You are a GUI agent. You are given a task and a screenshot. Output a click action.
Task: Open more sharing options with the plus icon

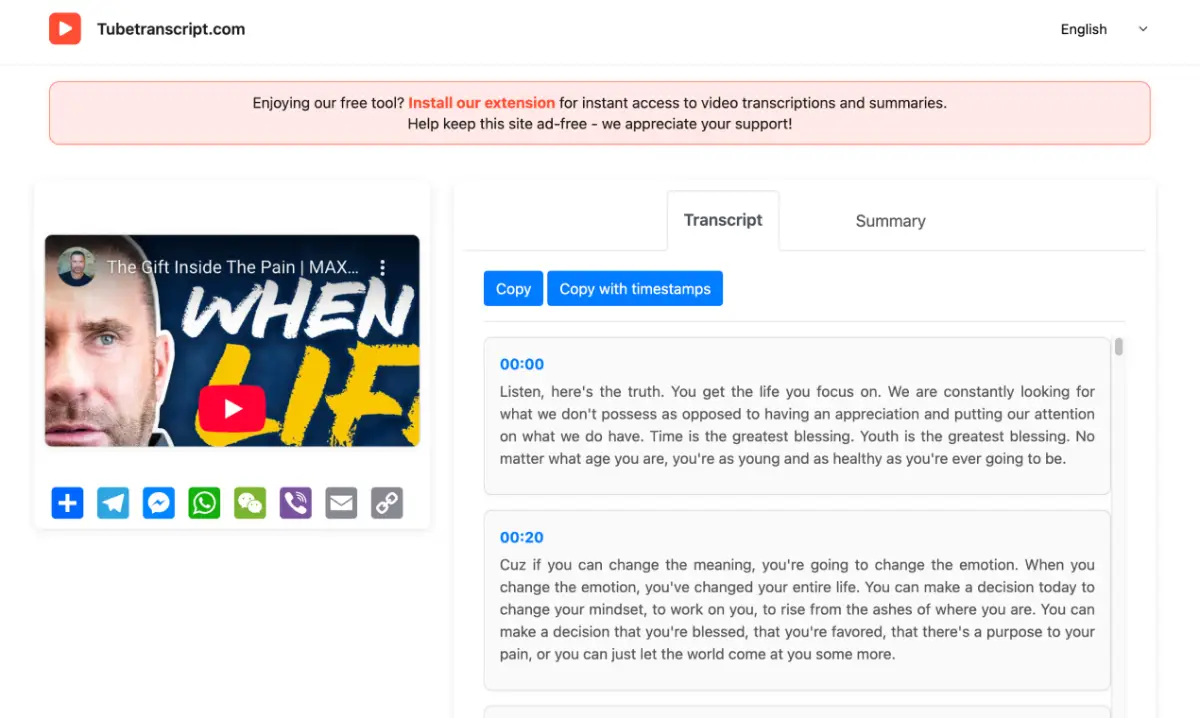(67, 503)
